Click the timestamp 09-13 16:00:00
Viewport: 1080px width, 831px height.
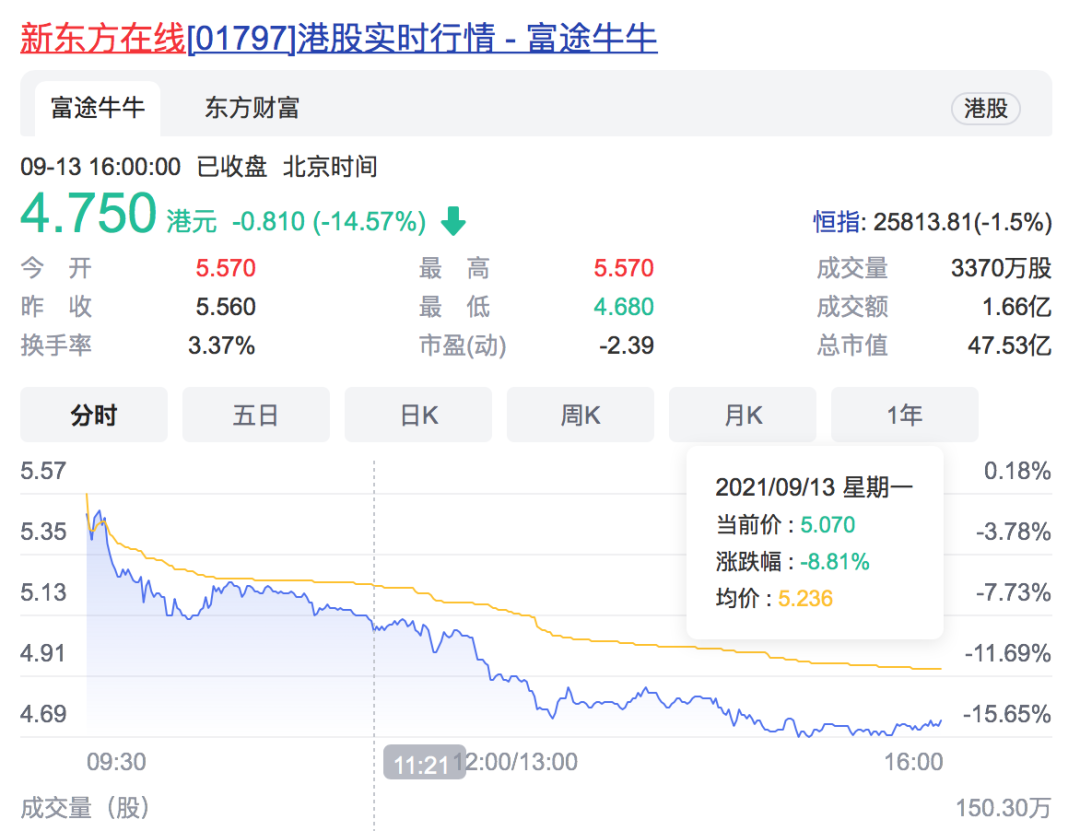point(101,167)
